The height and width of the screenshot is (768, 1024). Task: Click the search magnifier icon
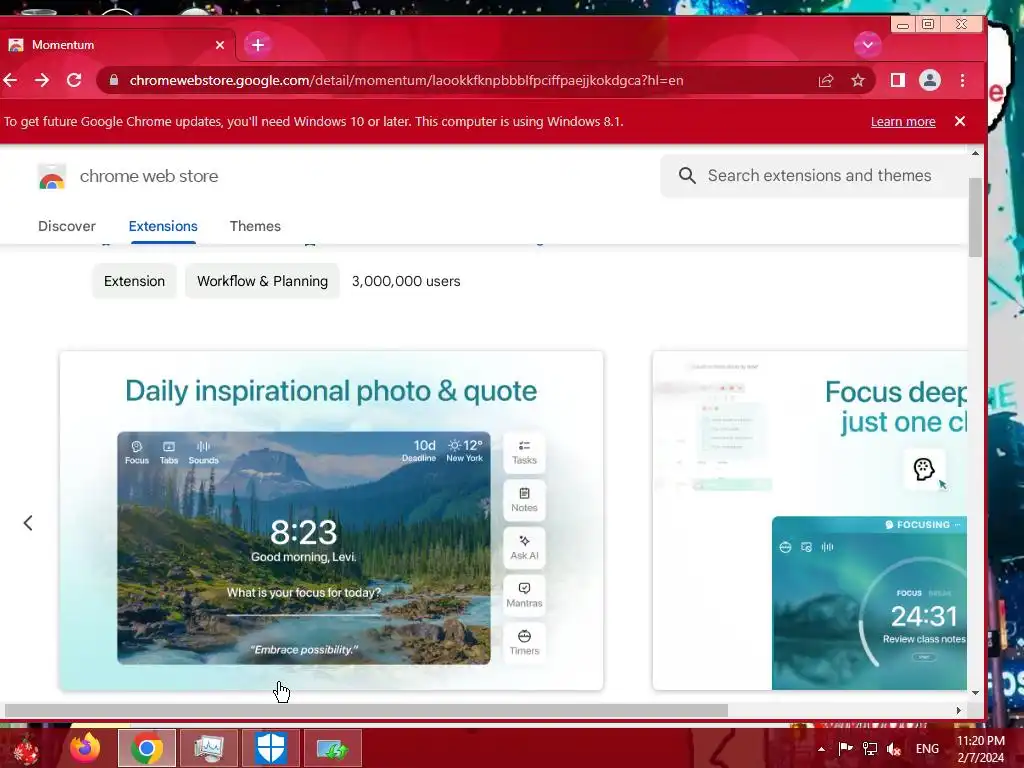(687, 175)
